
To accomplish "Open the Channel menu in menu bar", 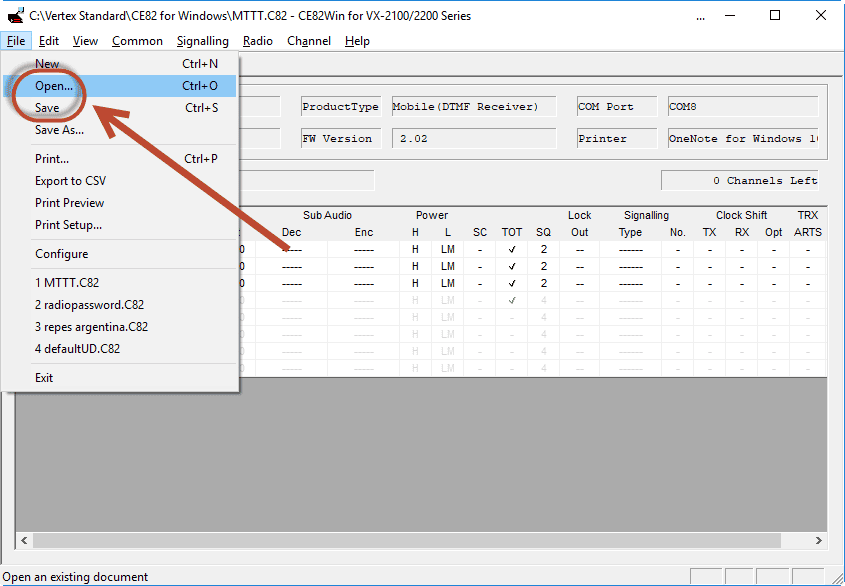I will coord(309,41).
